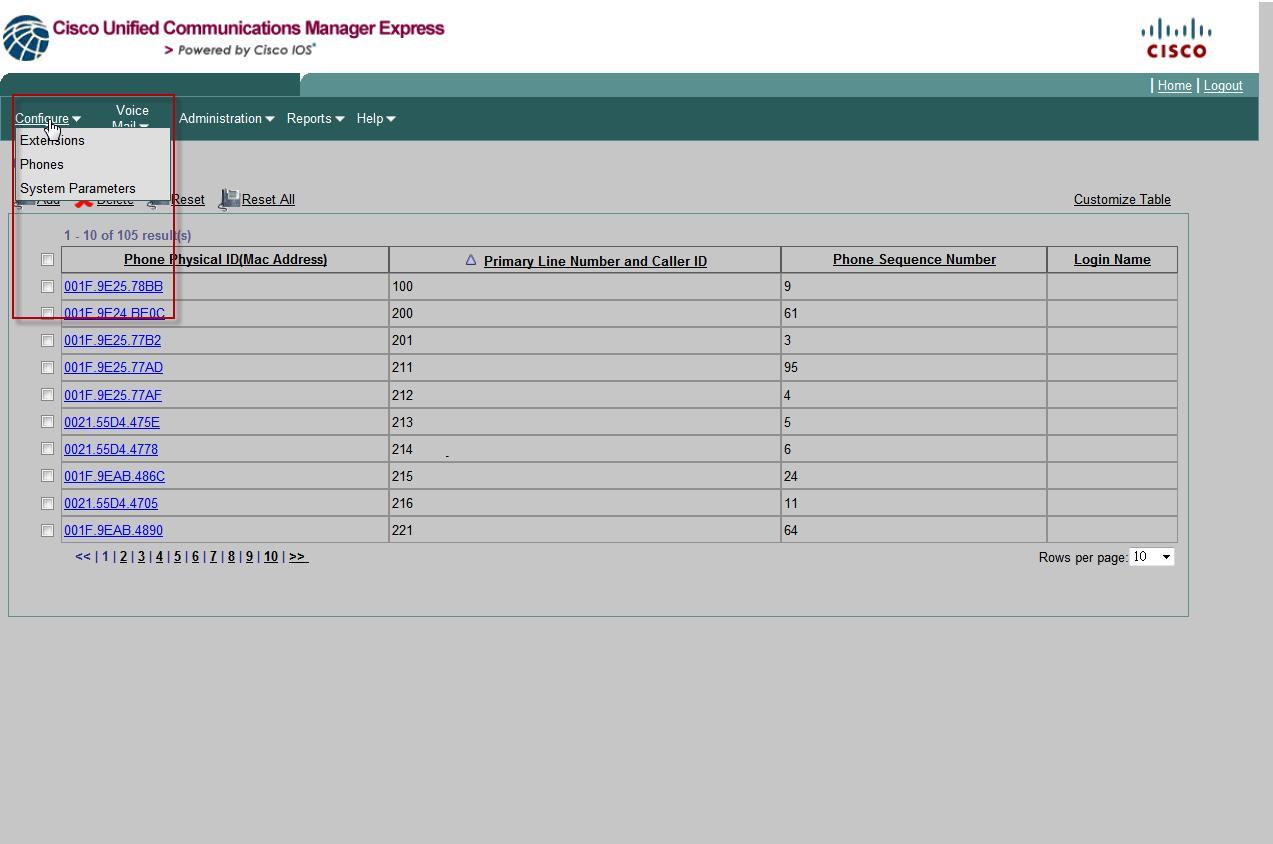Select System Parameters from Configure menu
The height and width of the screenshot is (844, 1273).
(x=78, y=189)
